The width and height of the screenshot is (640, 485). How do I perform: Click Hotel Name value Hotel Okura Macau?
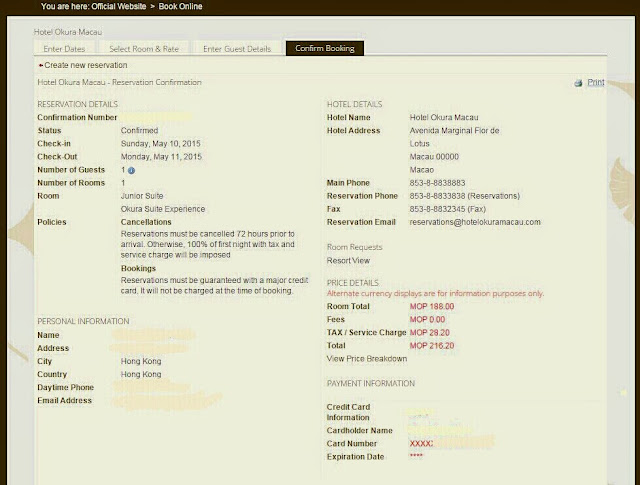pyautogui.click(x=444, y=118)
